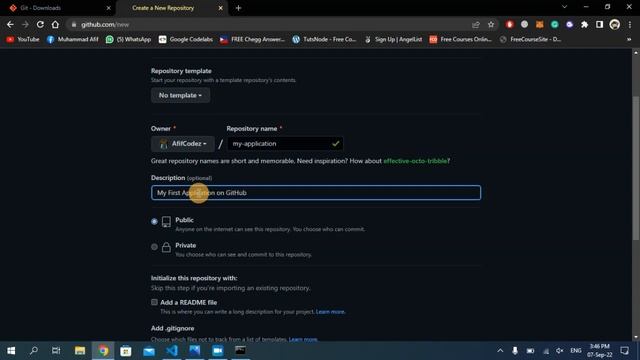Open the red shield extension icon
Viewport: 640px width, 360px height.
pos(509,24)
